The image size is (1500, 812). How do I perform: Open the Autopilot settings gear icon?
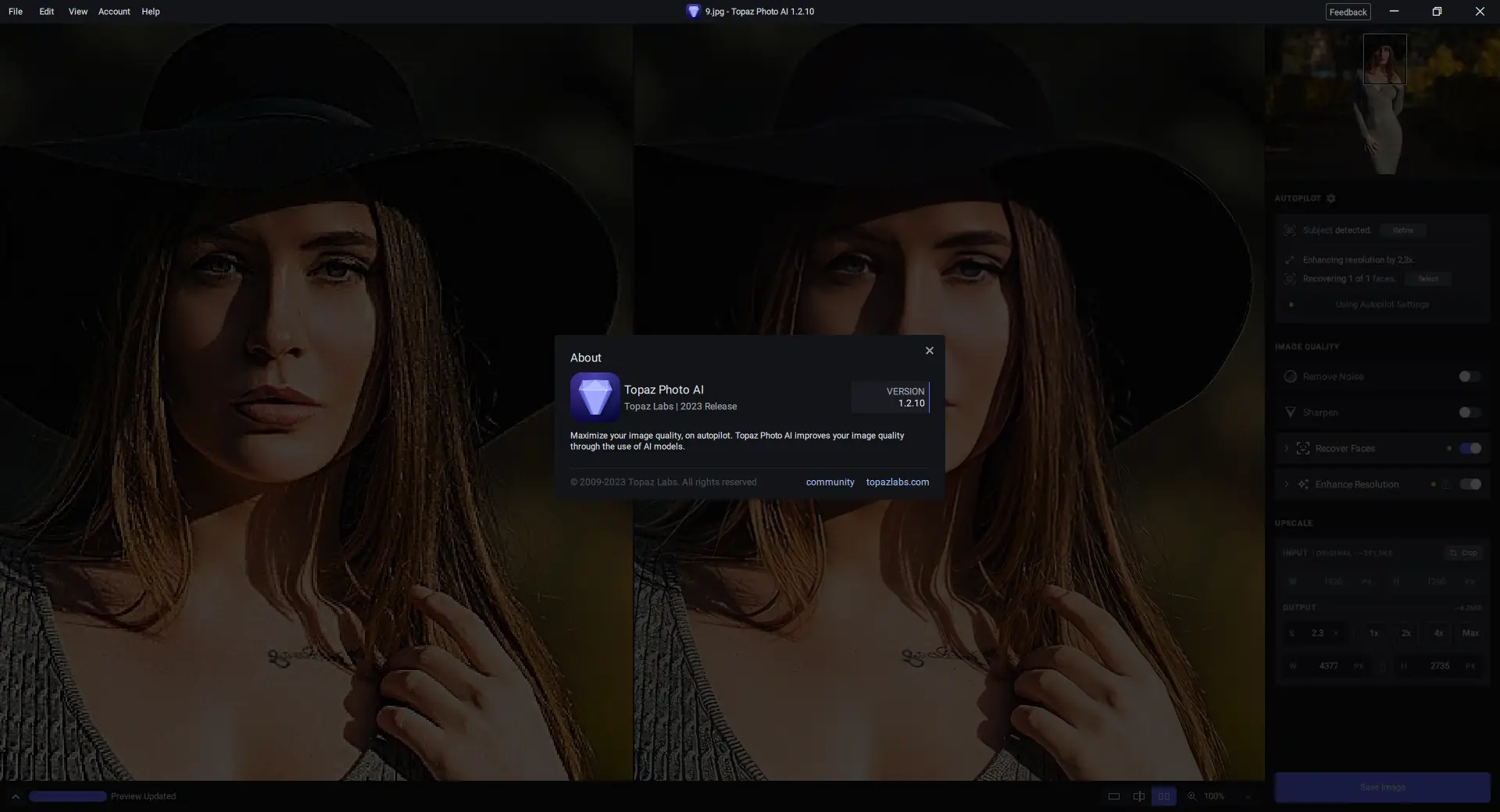[x=1330, y=199]
